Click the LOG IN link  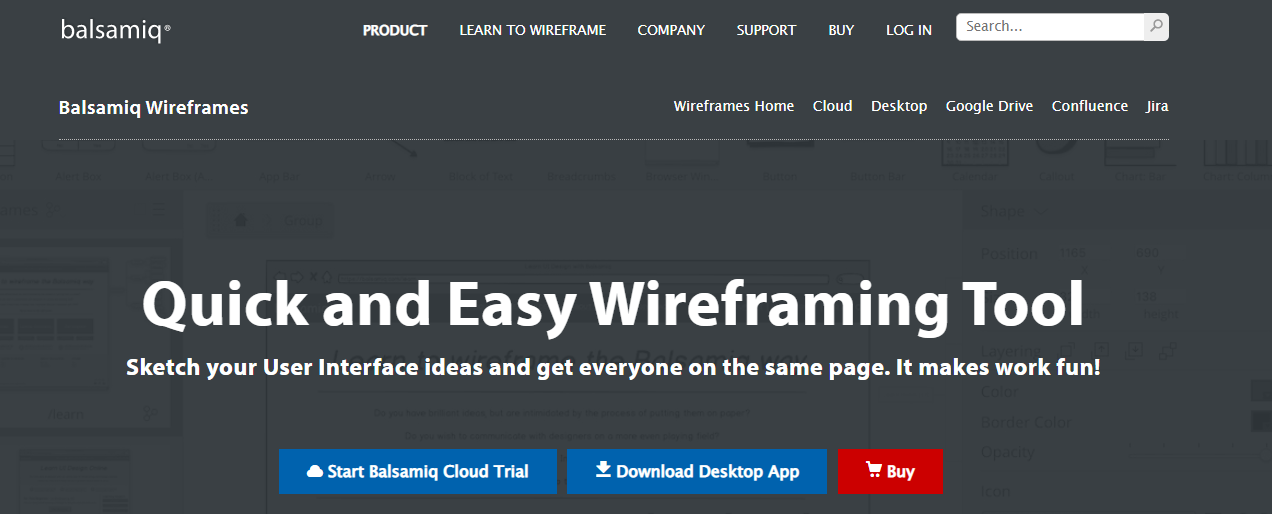tap(909, 30)
